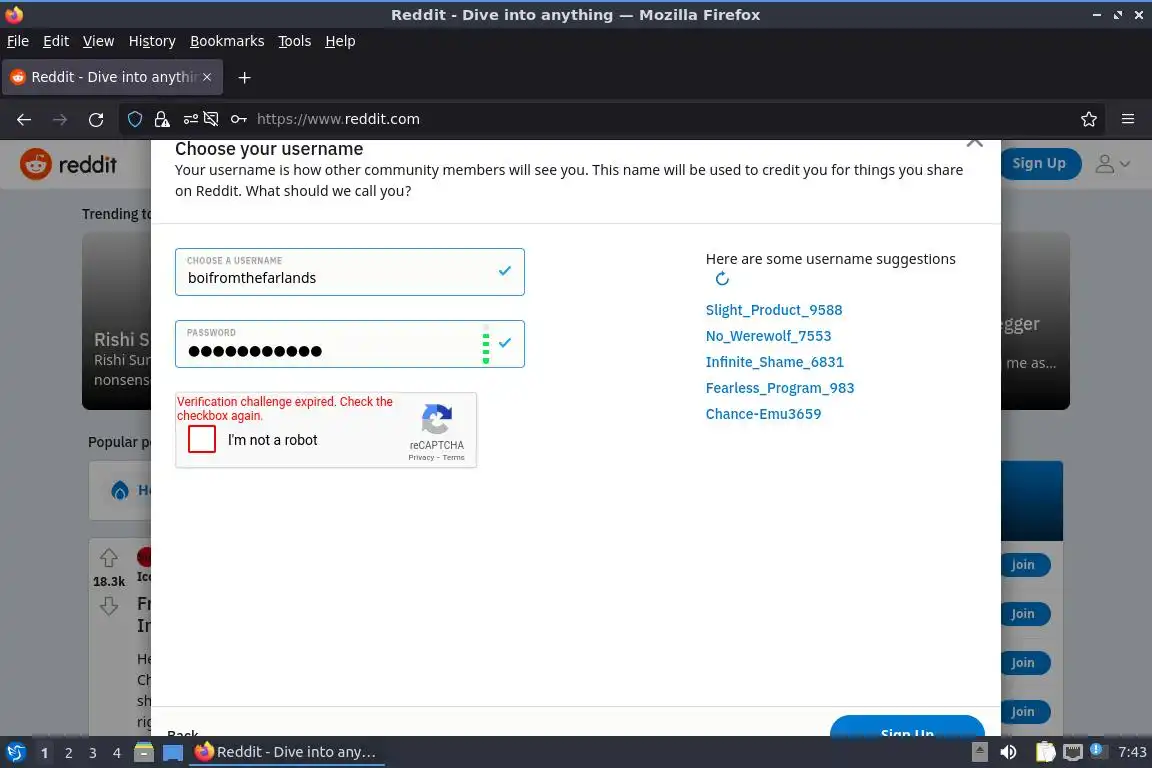
Task: Open the Tools menu
Action: (x=295, y=41)
